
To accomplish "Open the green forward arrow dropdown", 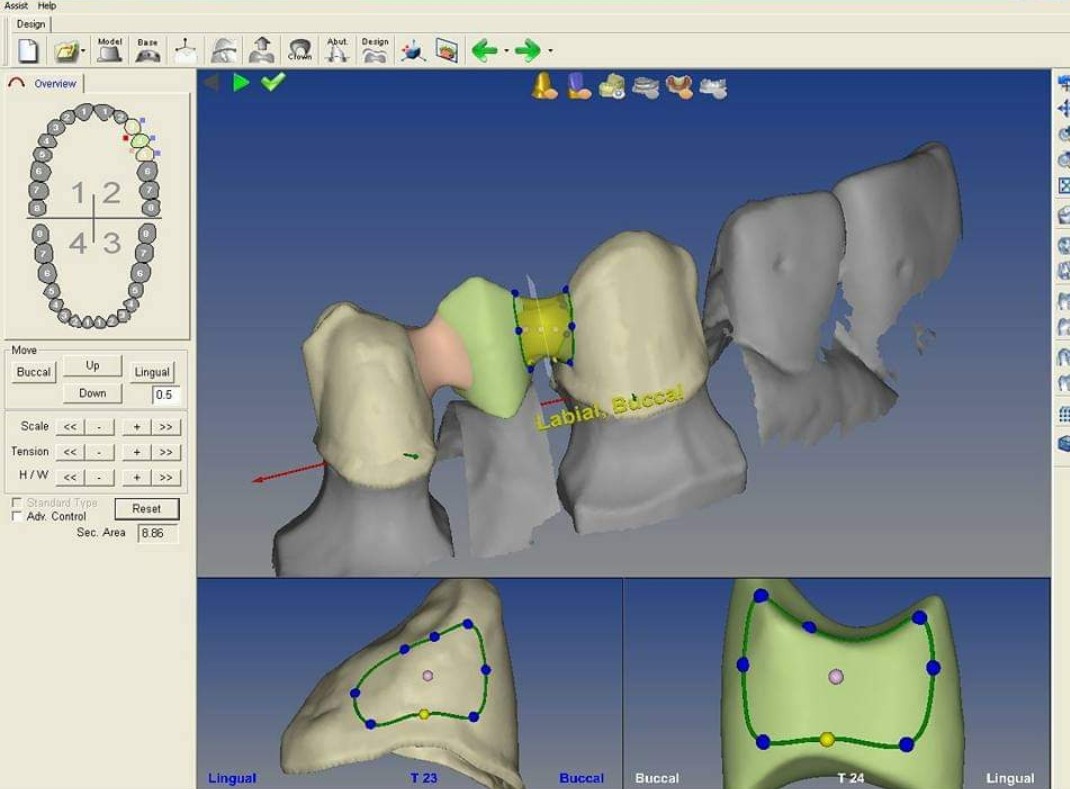I will pyautogui.click(x=550, y=51).
